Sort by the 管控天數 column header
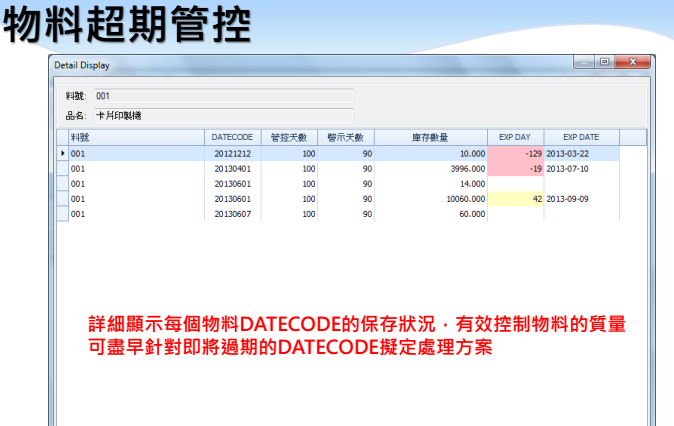Image resolution: width=674 pixels, height=426 pixels. point(287,137)
